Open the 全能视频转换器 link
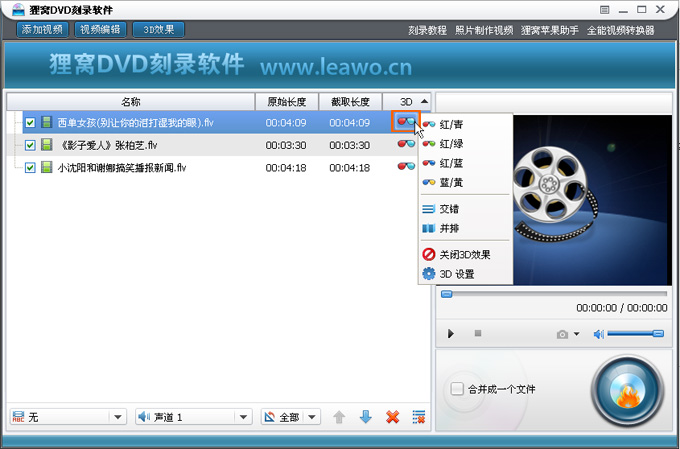This screenshot has height=449, width=680. (x=621, y=30)
